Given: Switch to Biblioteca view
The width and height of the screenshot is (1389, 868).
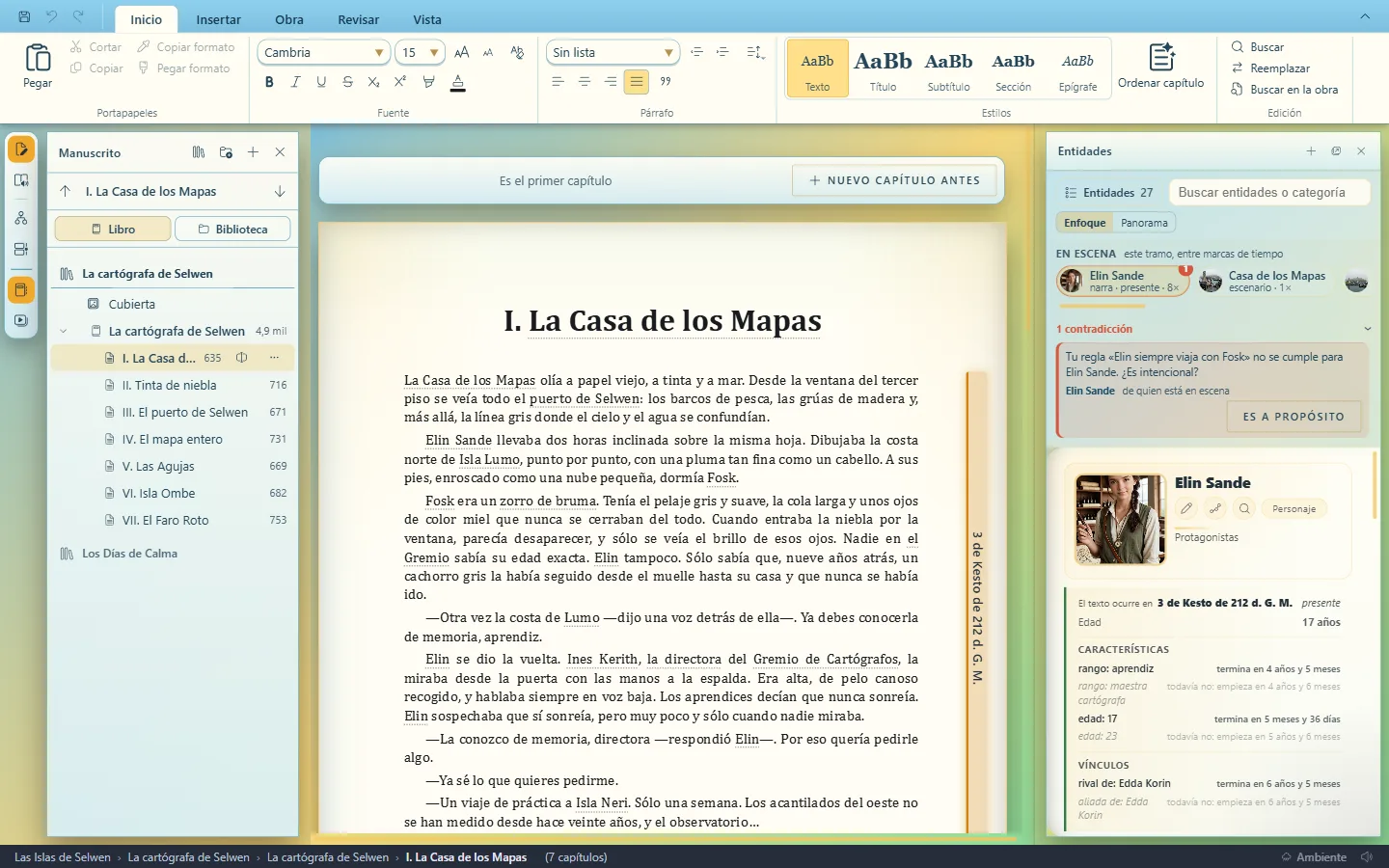Looking at the screenshot, I should click(x=232, y=229).
